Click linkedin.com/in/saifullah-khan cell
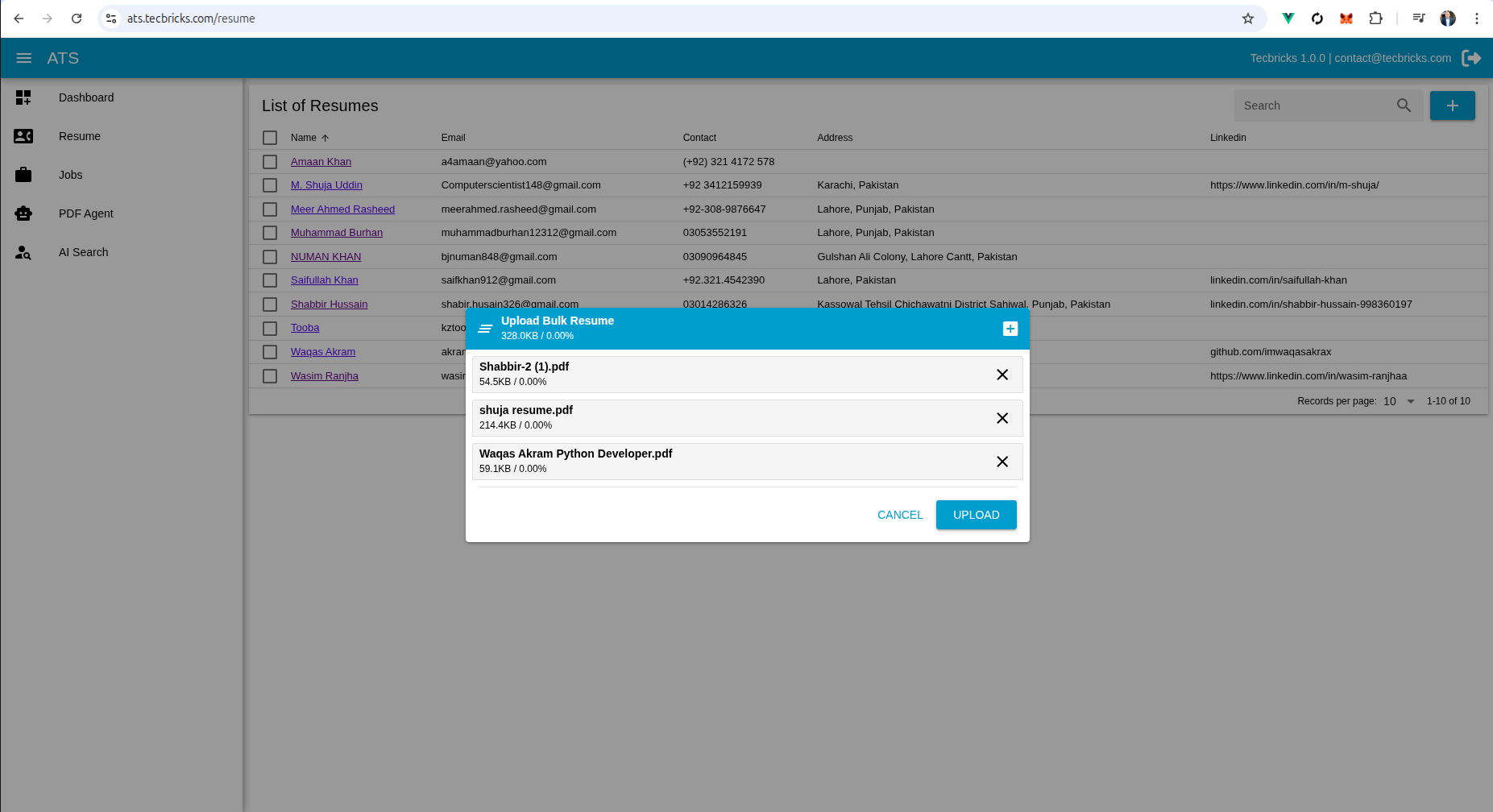This screenshot has height=812, width=1493. tap(1278, 280)
